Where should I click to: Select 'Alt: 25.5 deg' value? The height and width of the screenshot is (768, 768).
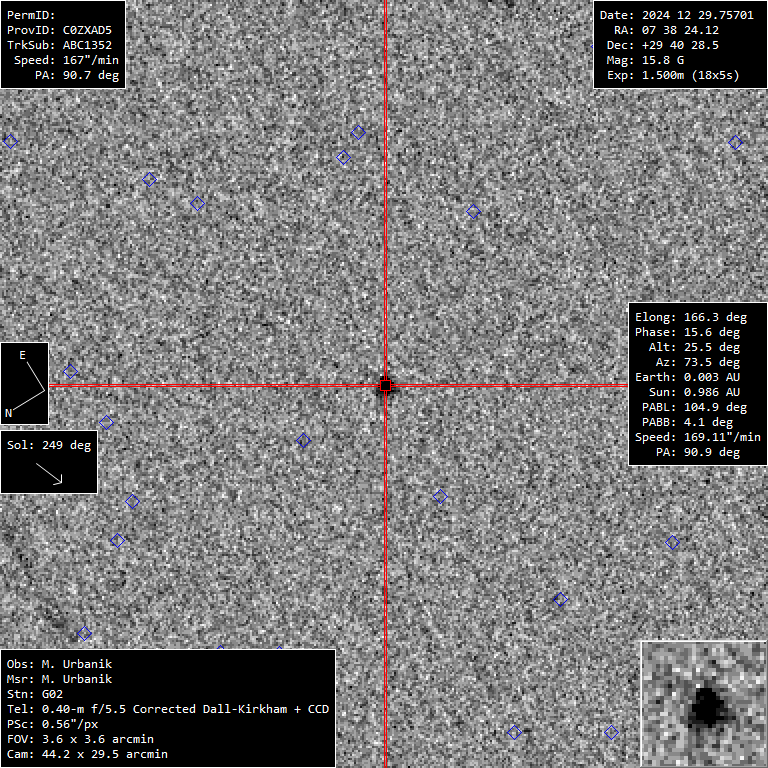[694, 347]
